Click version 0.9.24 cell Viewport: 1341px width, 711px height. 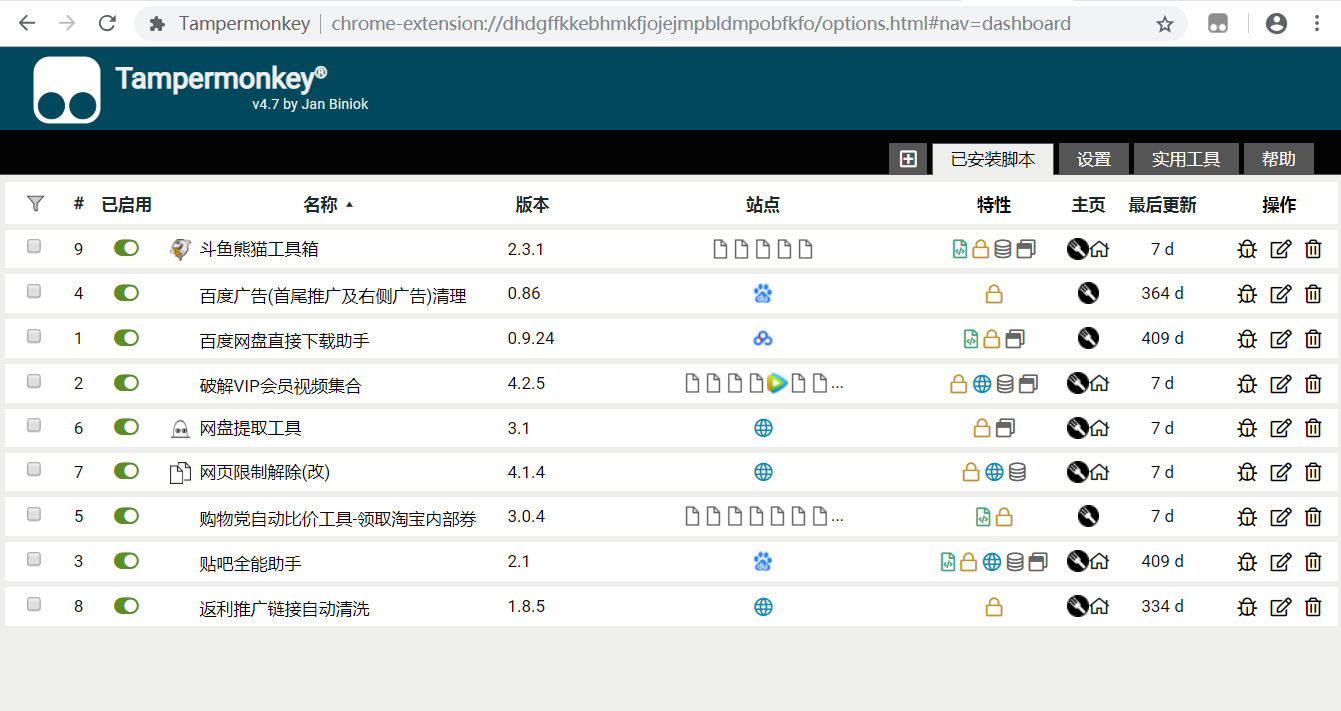point(531,338)
